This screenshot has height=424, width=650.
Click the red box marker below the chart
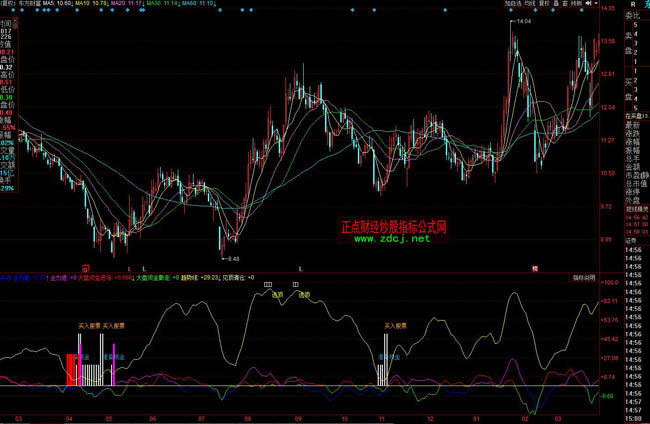86,269
